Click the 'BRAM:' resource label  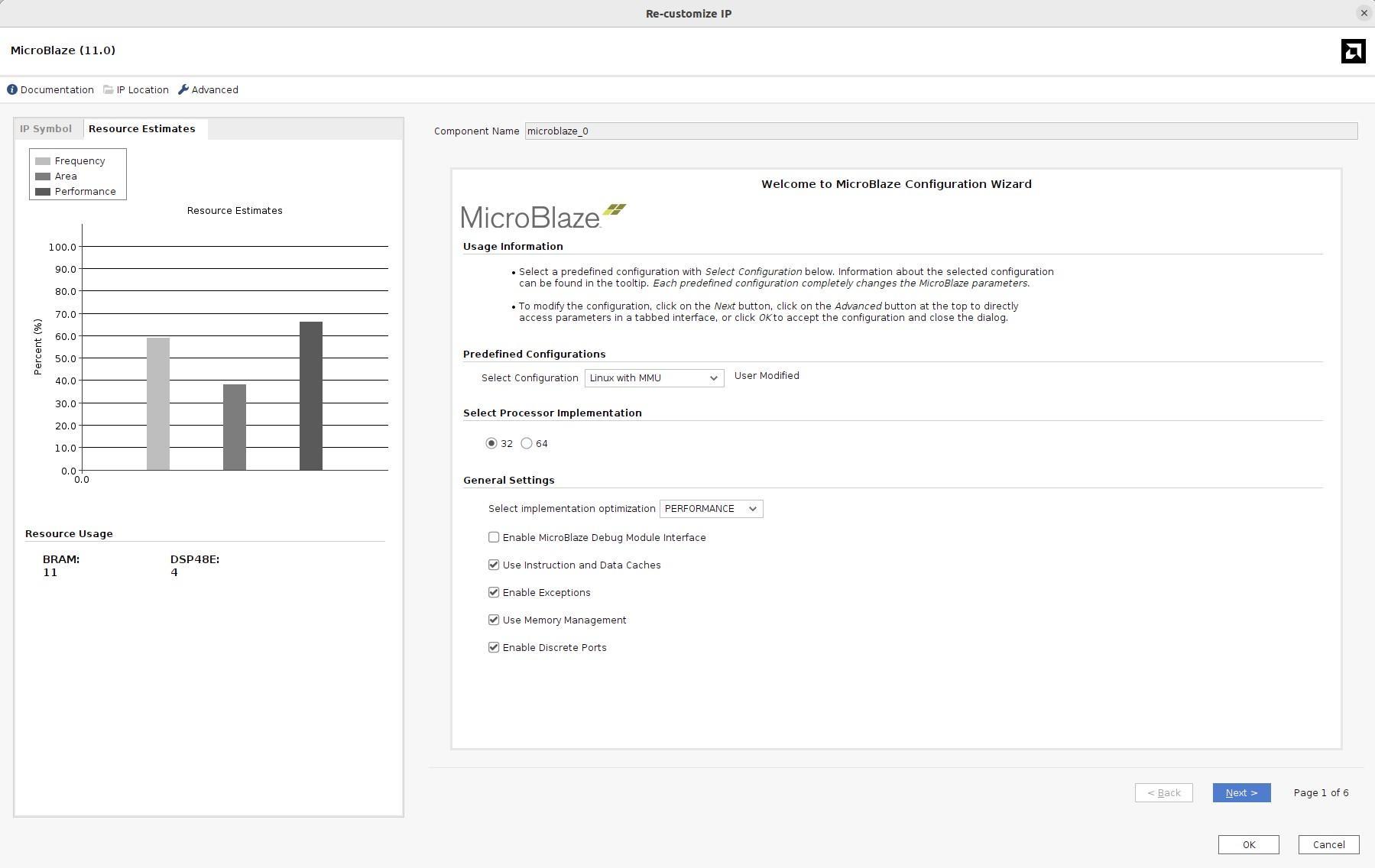point(61,559)
